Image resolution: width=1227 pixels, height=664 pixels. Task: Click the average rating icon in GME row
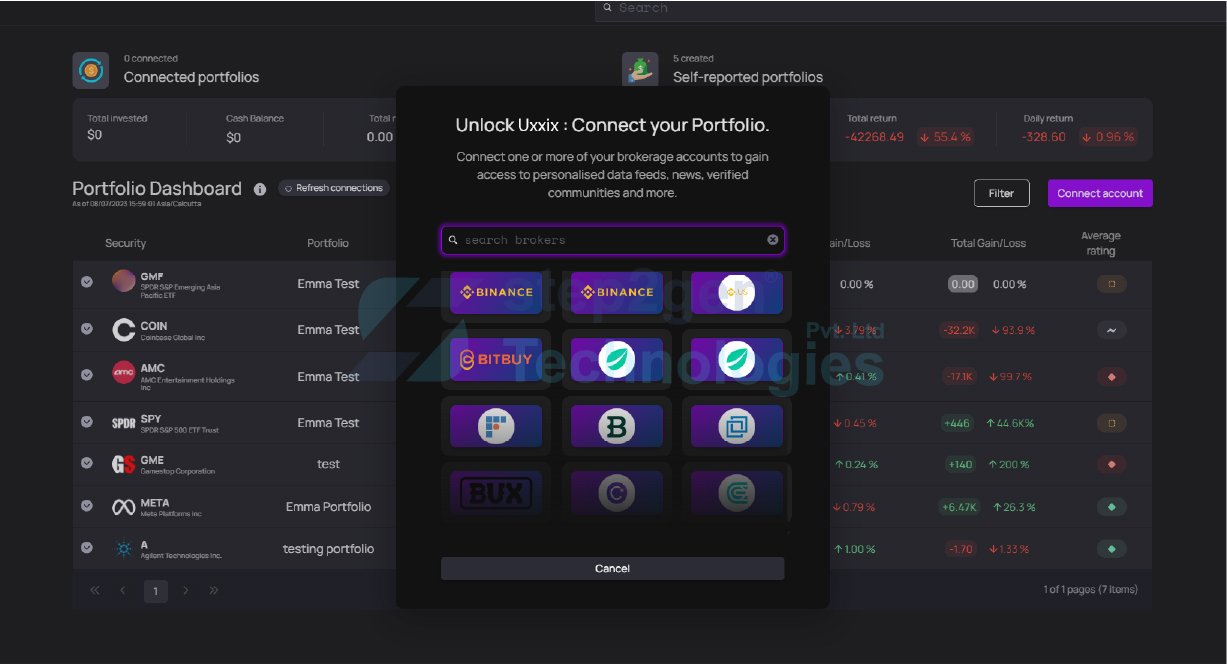tap(1111, 464)
